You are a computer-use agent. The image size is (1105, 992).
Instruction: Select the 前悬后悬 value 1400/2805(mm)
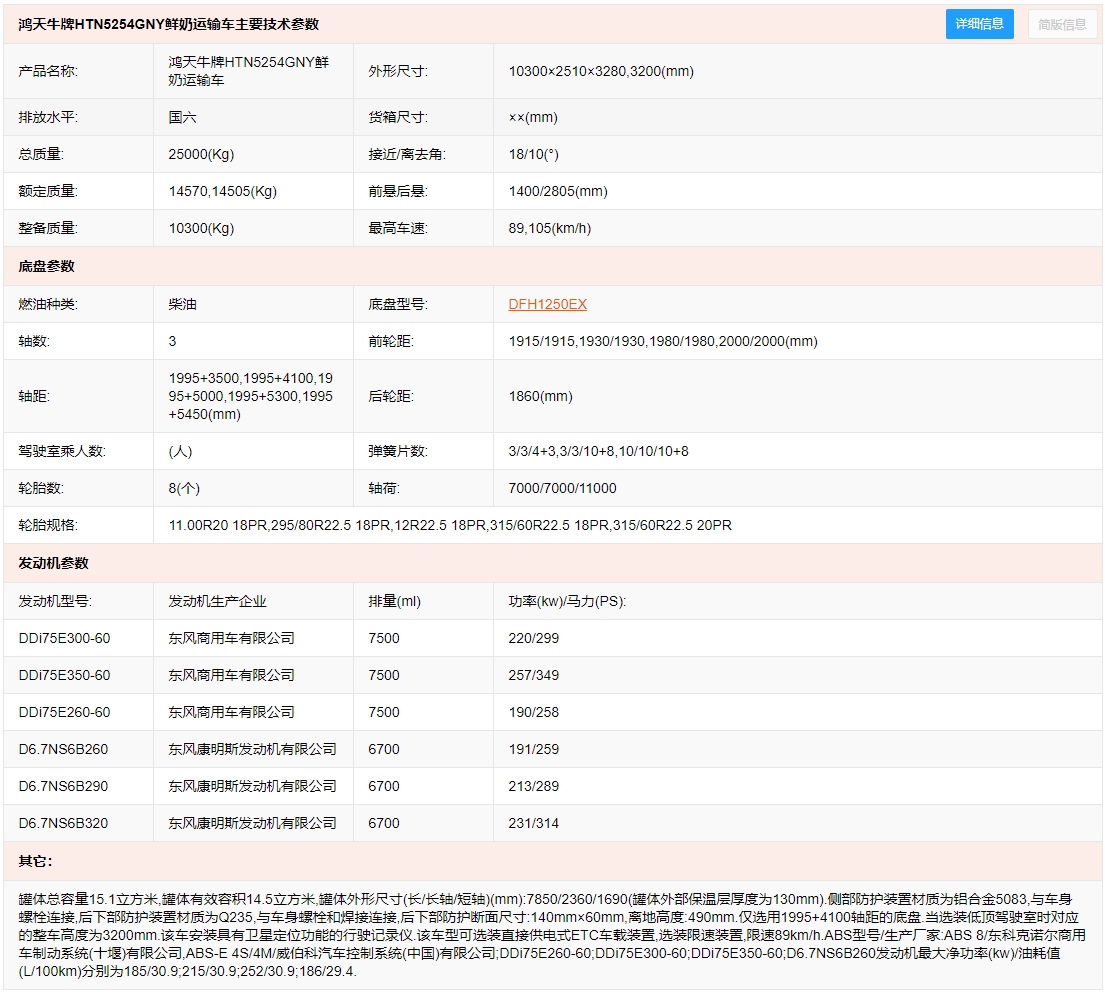click(558, 191)
